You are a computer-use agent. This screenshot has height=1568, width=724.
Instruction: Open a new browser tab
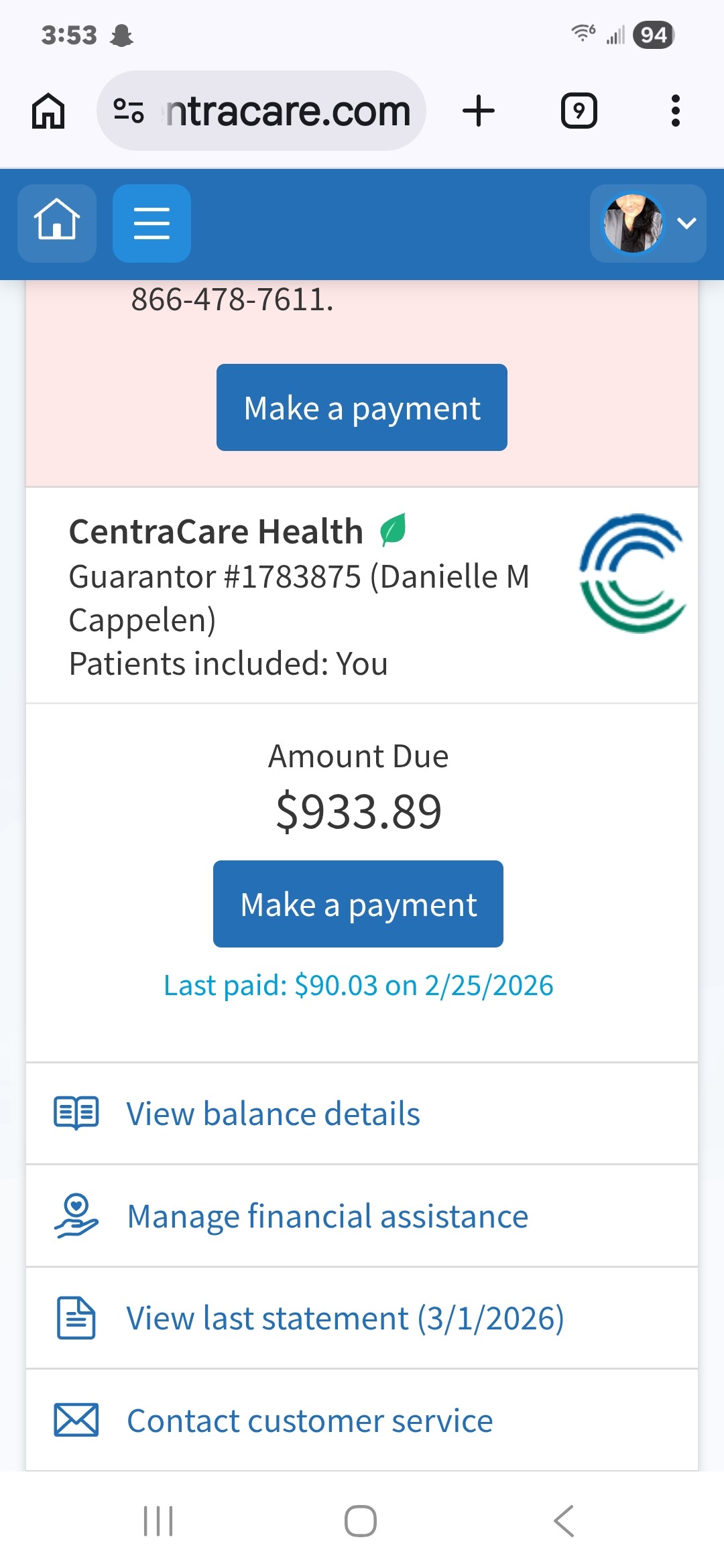(x=479, y=111)
